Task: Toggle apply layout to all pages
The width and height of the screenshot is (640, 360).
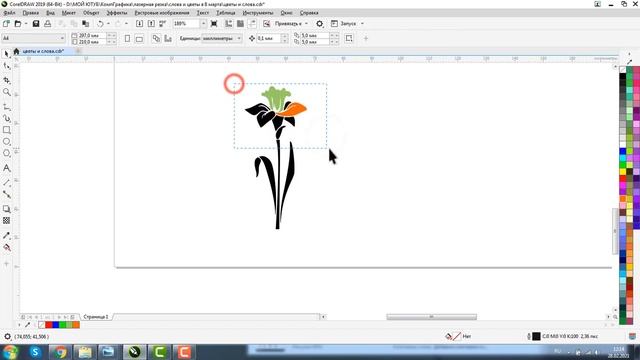Action: 156,38
